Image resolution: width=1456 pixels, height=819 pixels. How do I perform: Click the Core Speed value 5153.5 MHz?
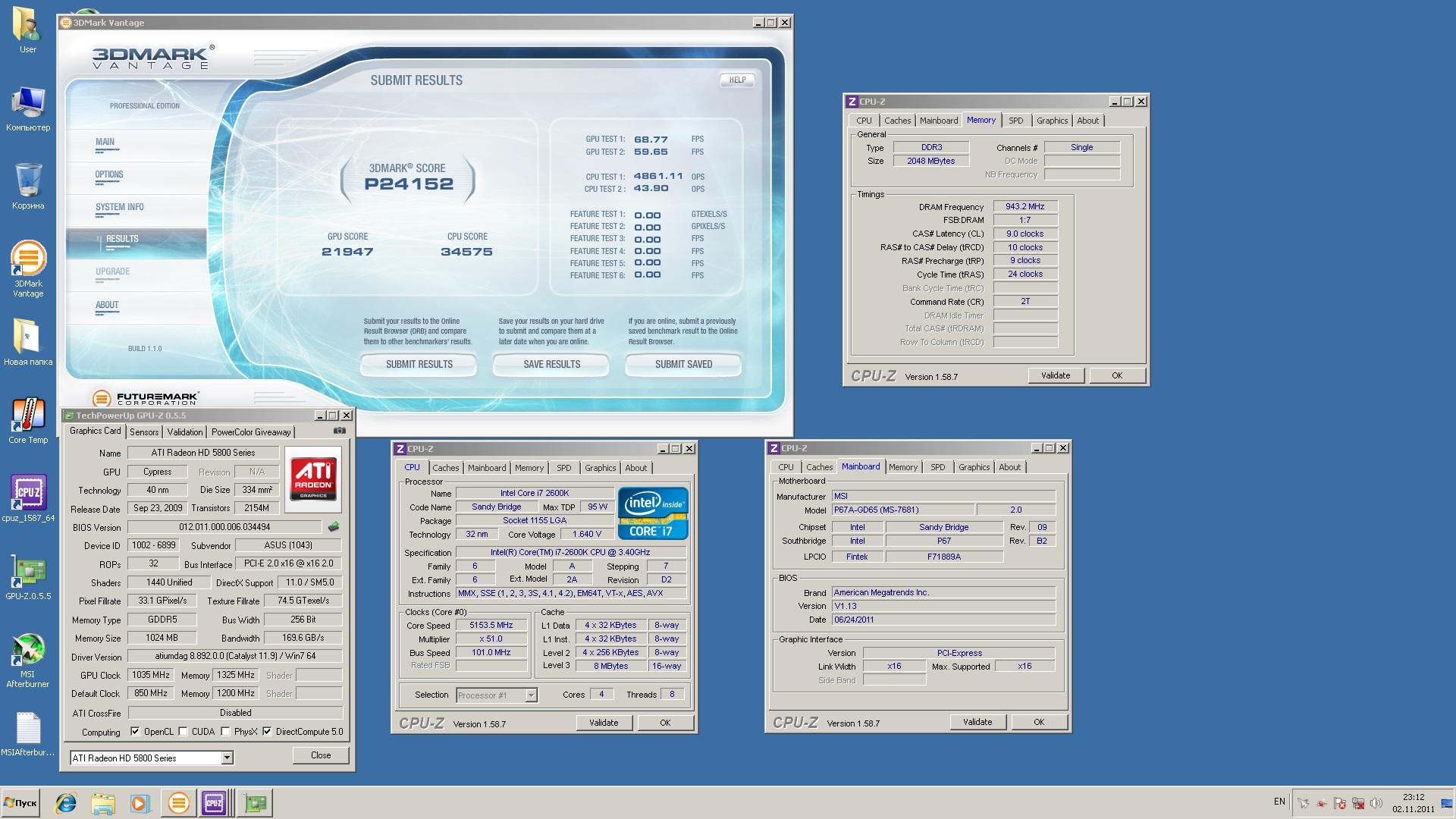(491, 625)
